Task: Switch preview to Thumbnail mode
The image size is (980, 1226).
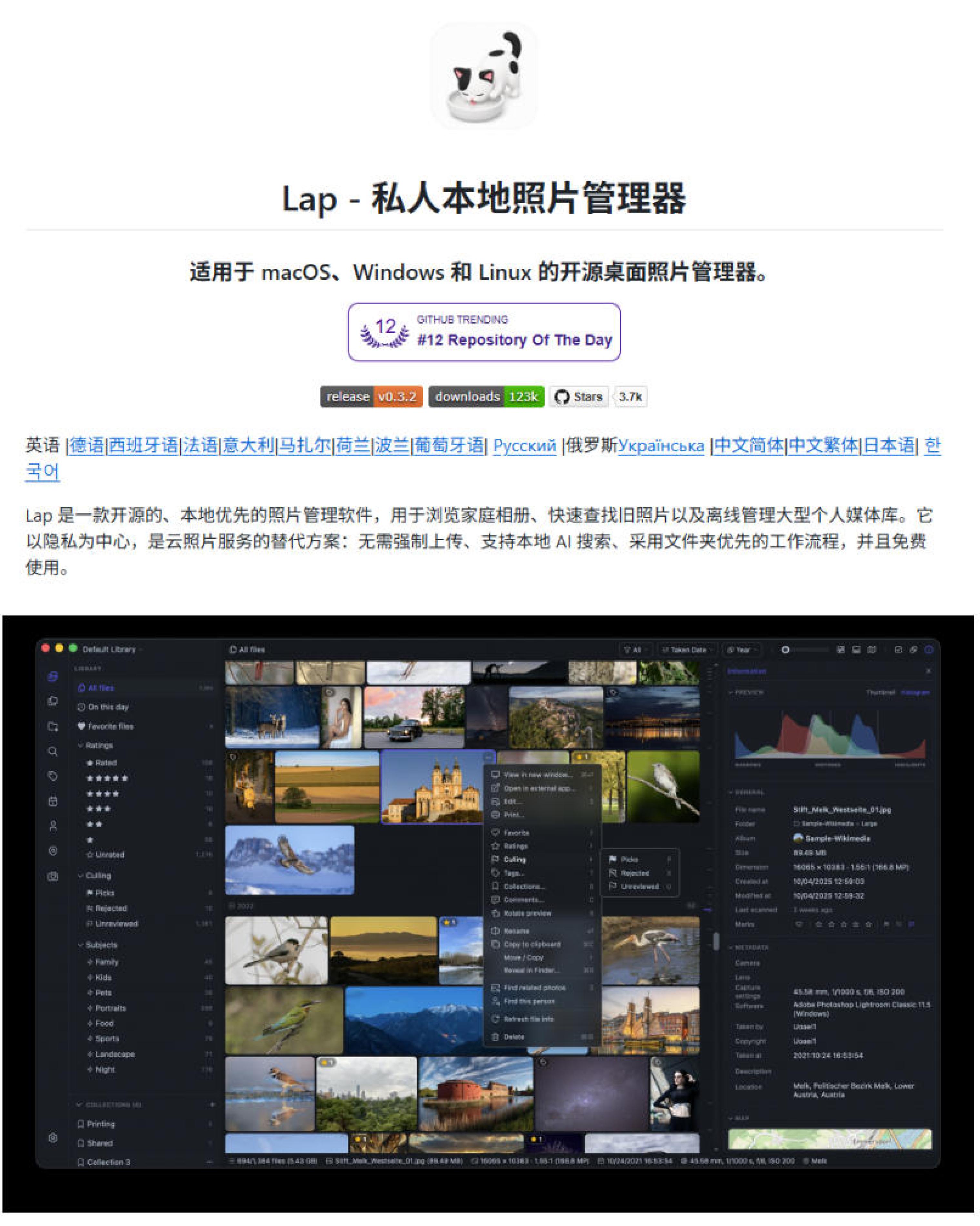Action: 880,693
